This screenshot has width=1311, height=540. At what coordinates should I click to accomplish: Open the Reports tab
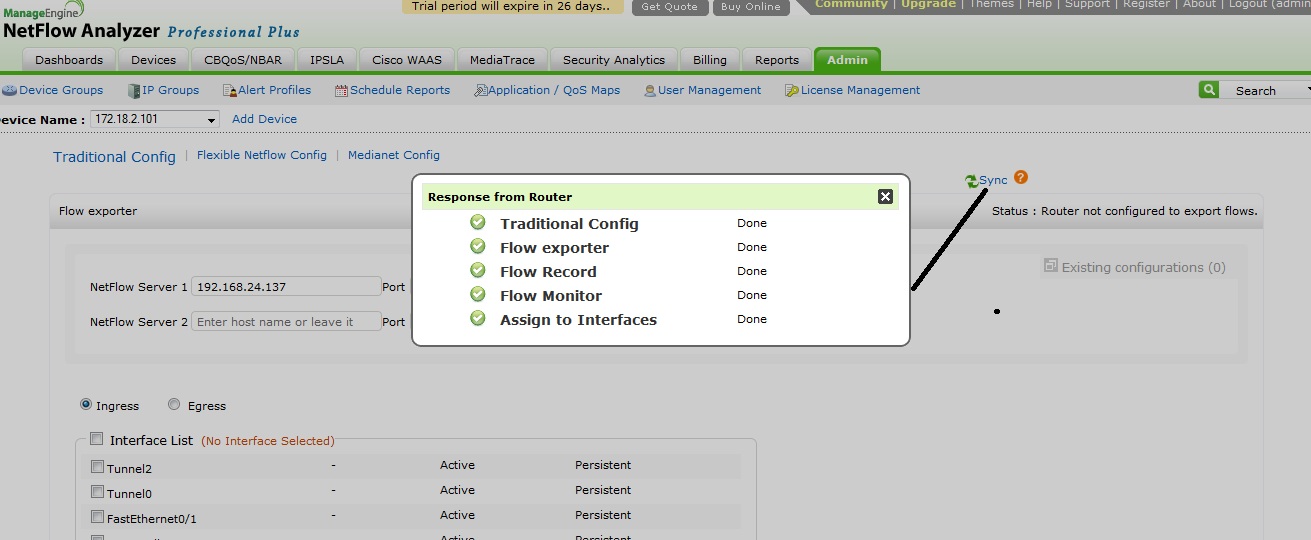pos(777,60)
